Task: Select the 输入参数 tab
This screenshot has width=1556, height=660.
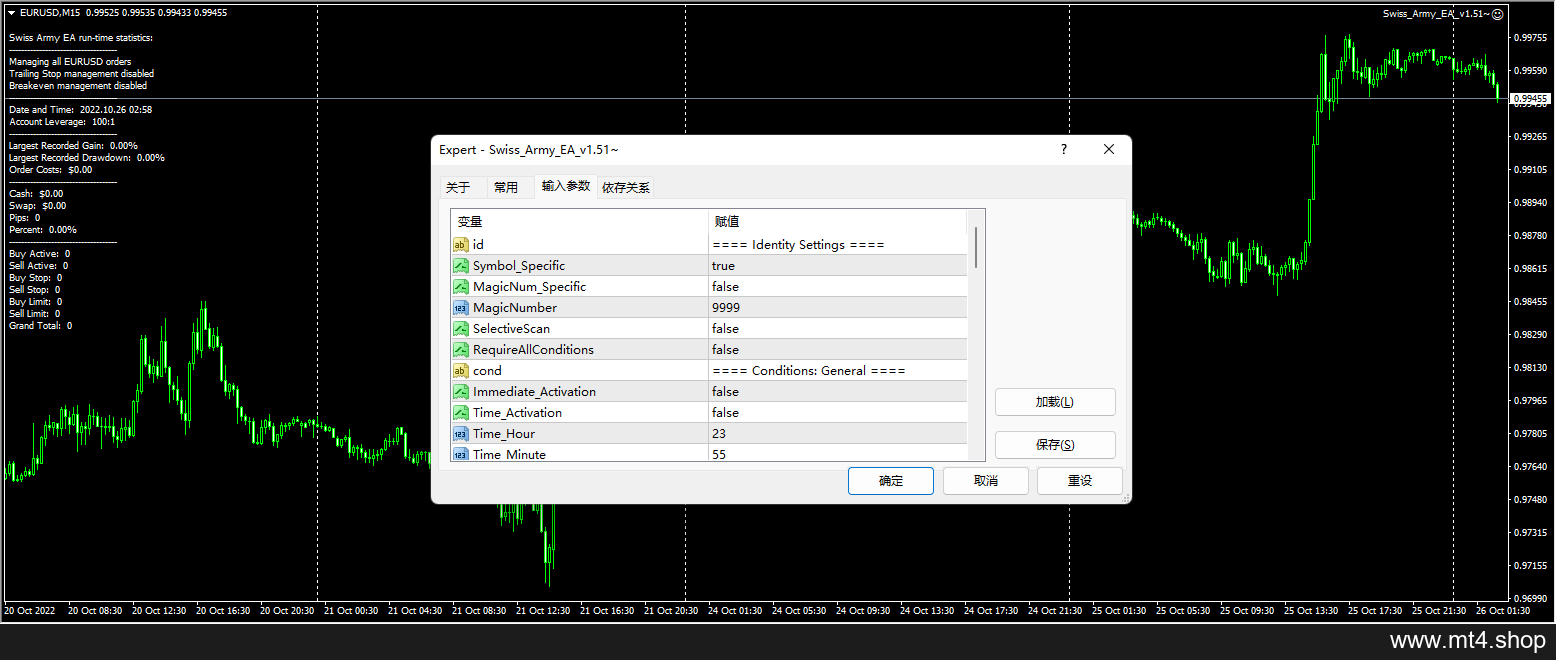Action: pyautogui.click(x=566, y=186)
